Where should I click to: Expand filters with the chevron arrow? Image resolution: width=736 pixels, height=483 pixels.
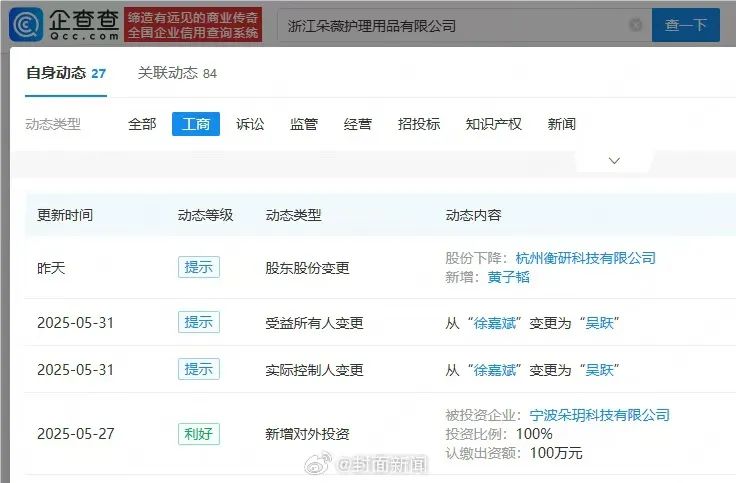click(x=614, y=161)
